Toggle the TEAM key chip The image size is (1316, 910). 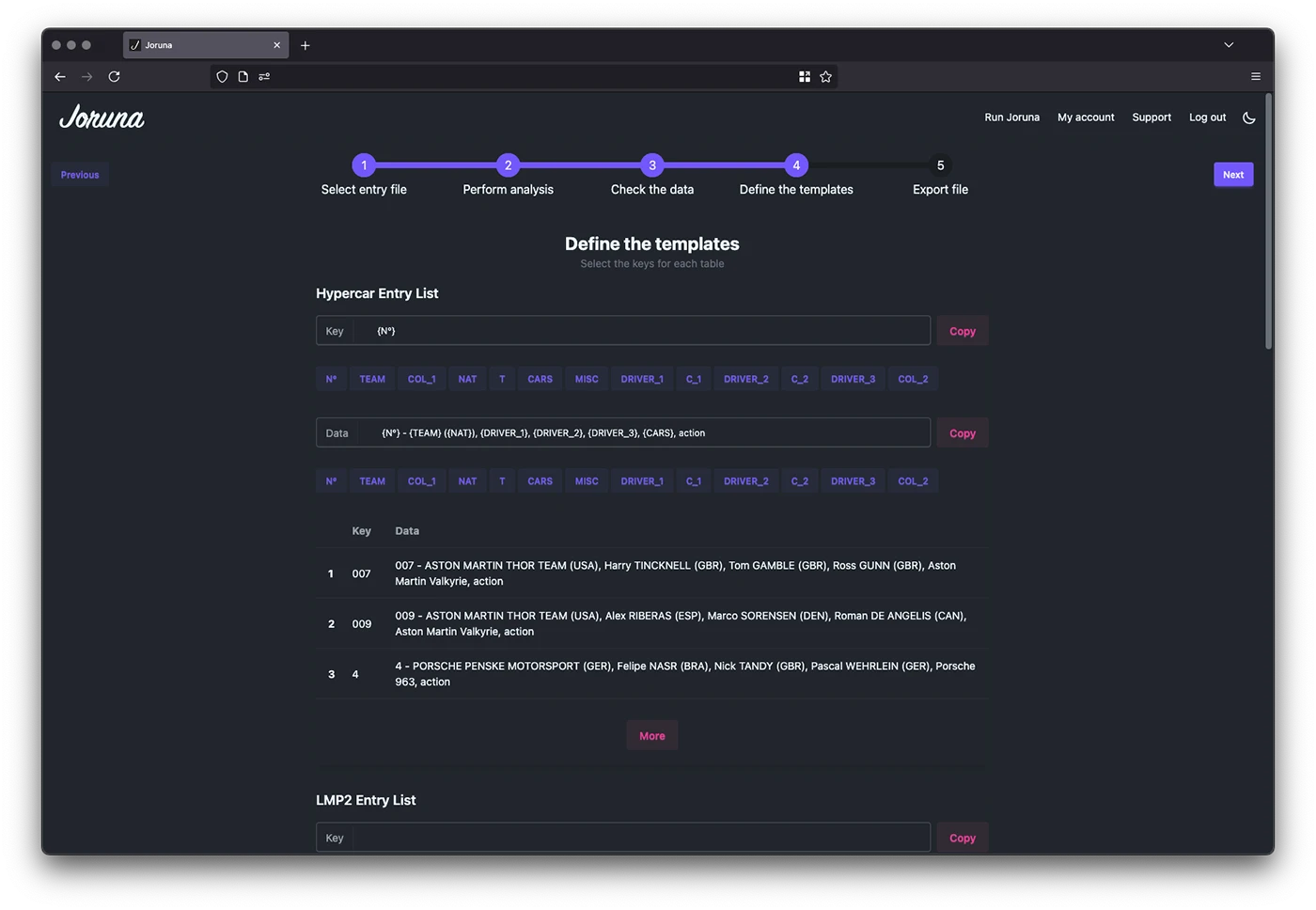click(372, 378)
